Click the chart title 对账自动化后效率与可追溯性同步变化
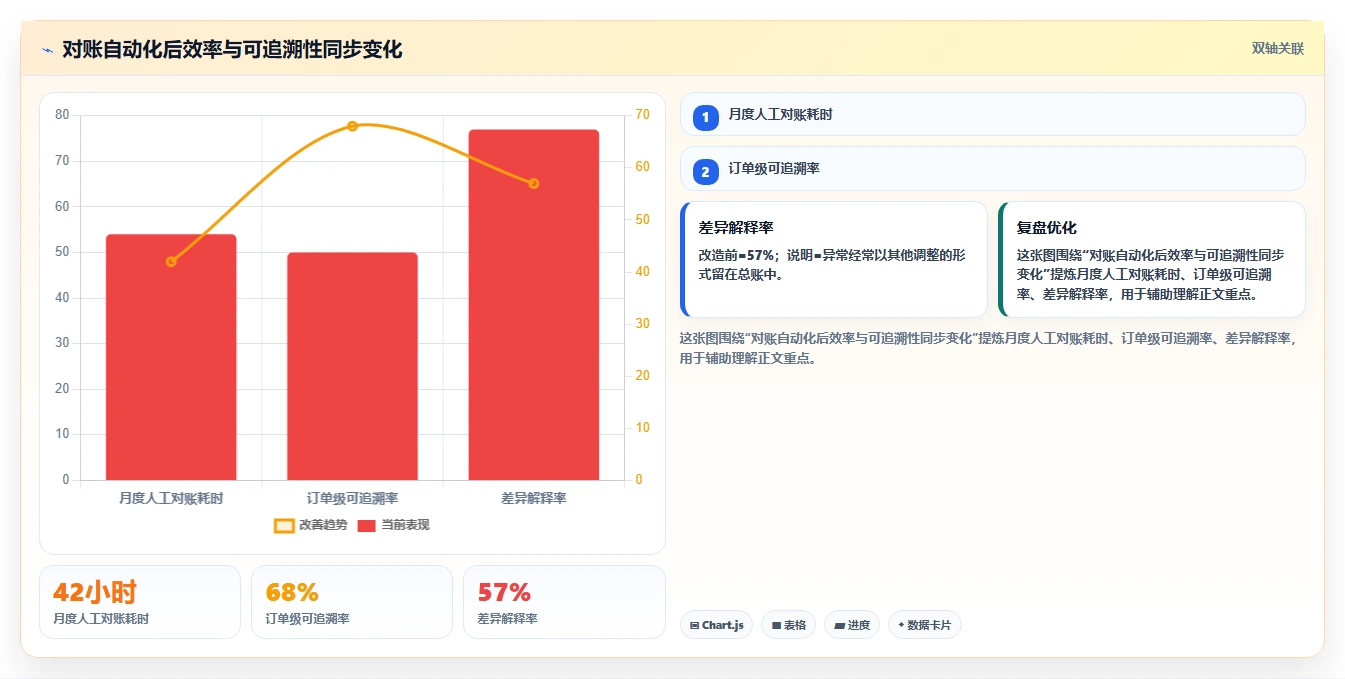 tap(232, 50)
